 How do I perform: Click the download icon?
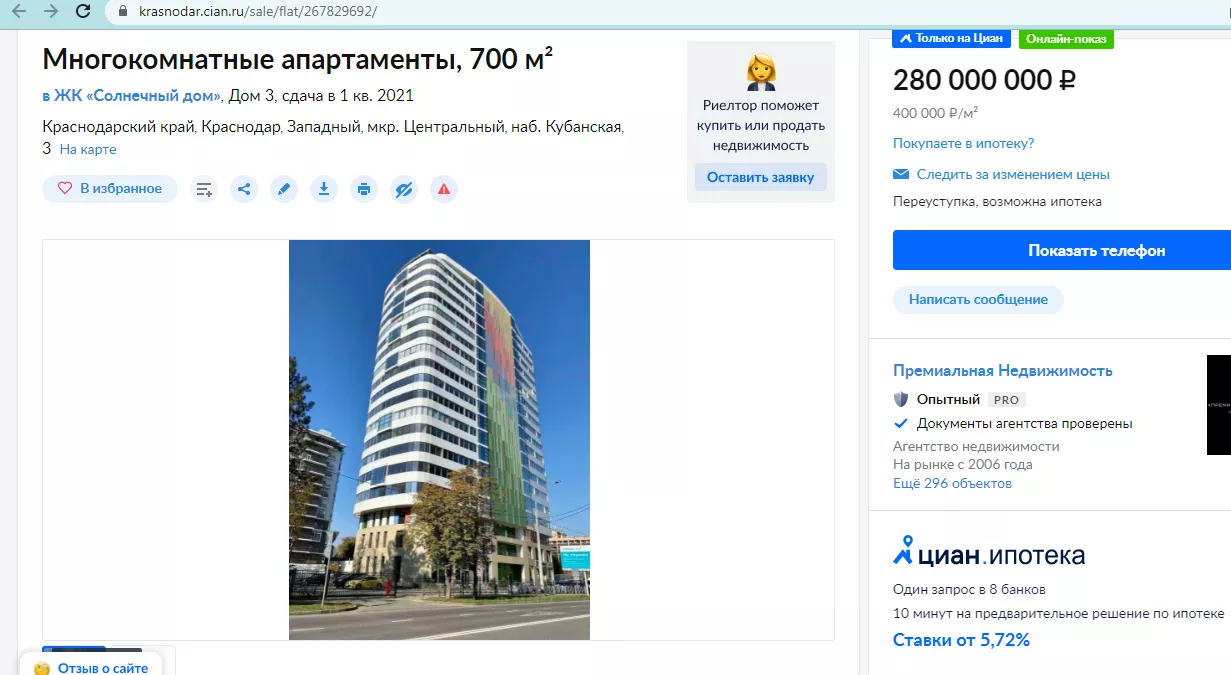tap(324, 189)
